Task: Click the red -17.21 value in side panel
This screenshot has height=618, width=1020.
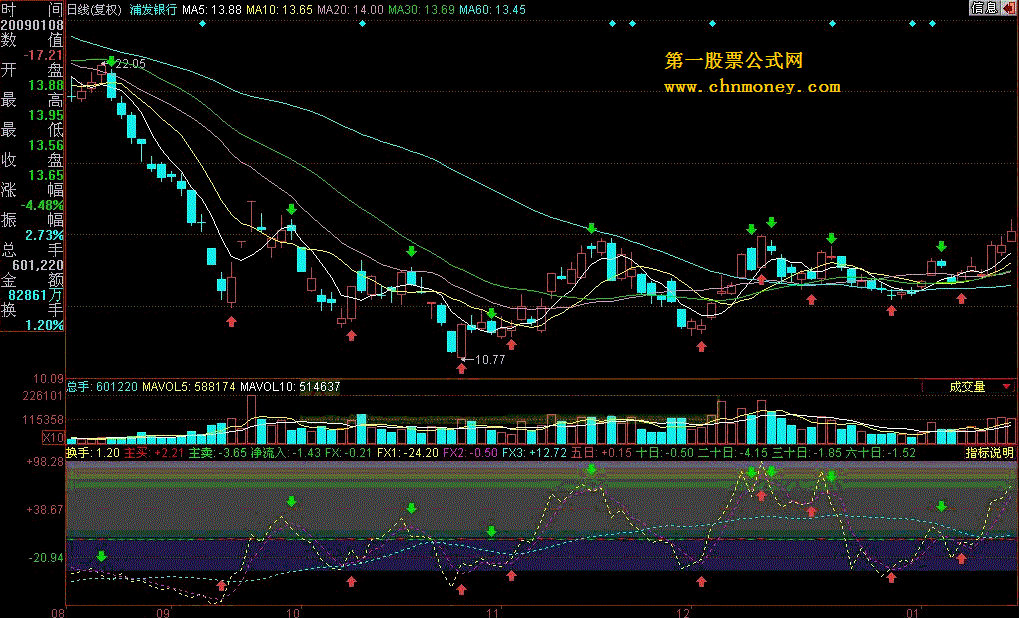Action: (x=44, y=55)
